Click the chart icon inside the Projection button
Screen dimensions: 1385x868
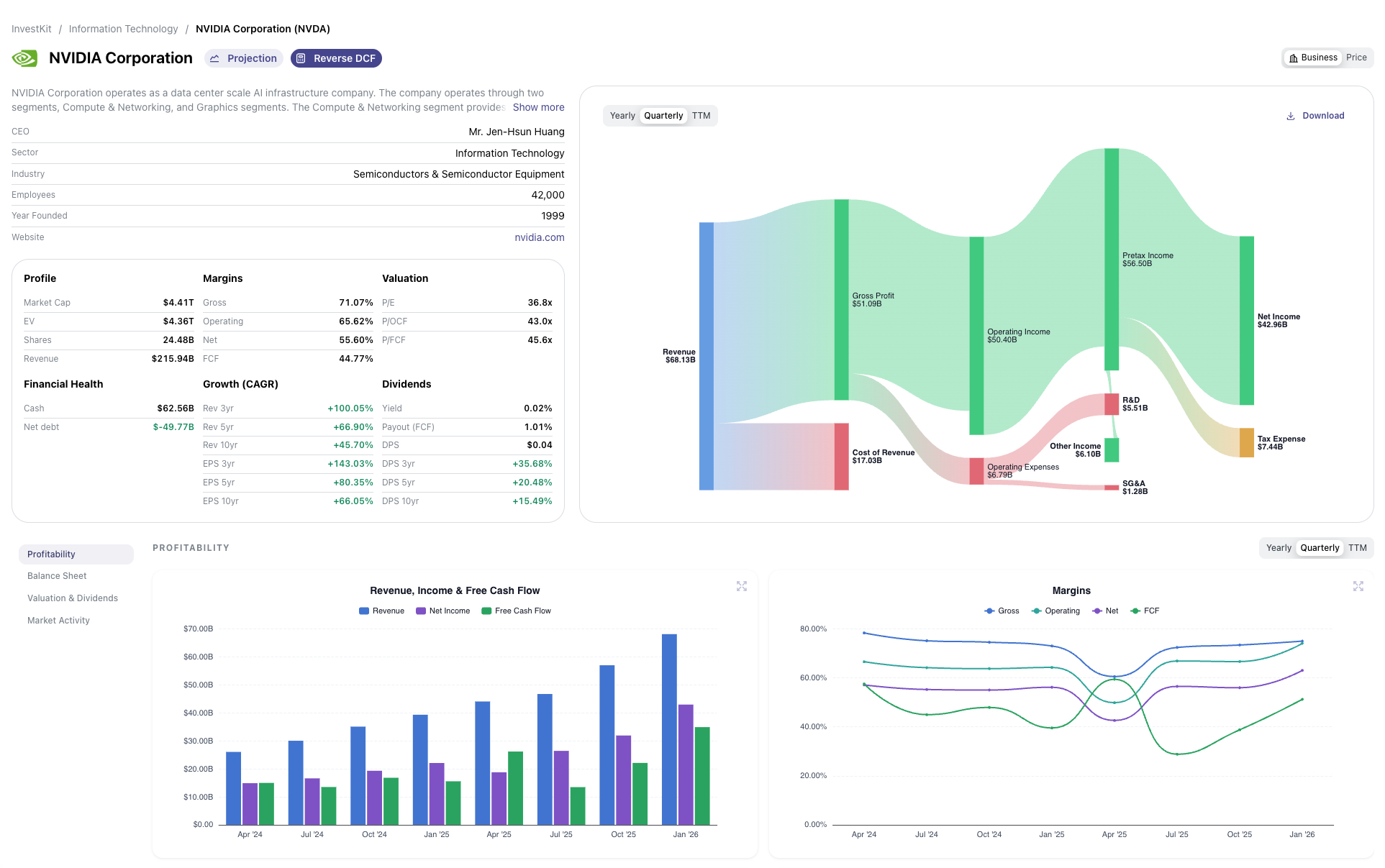pyautogui.click(x=214, y=58)
